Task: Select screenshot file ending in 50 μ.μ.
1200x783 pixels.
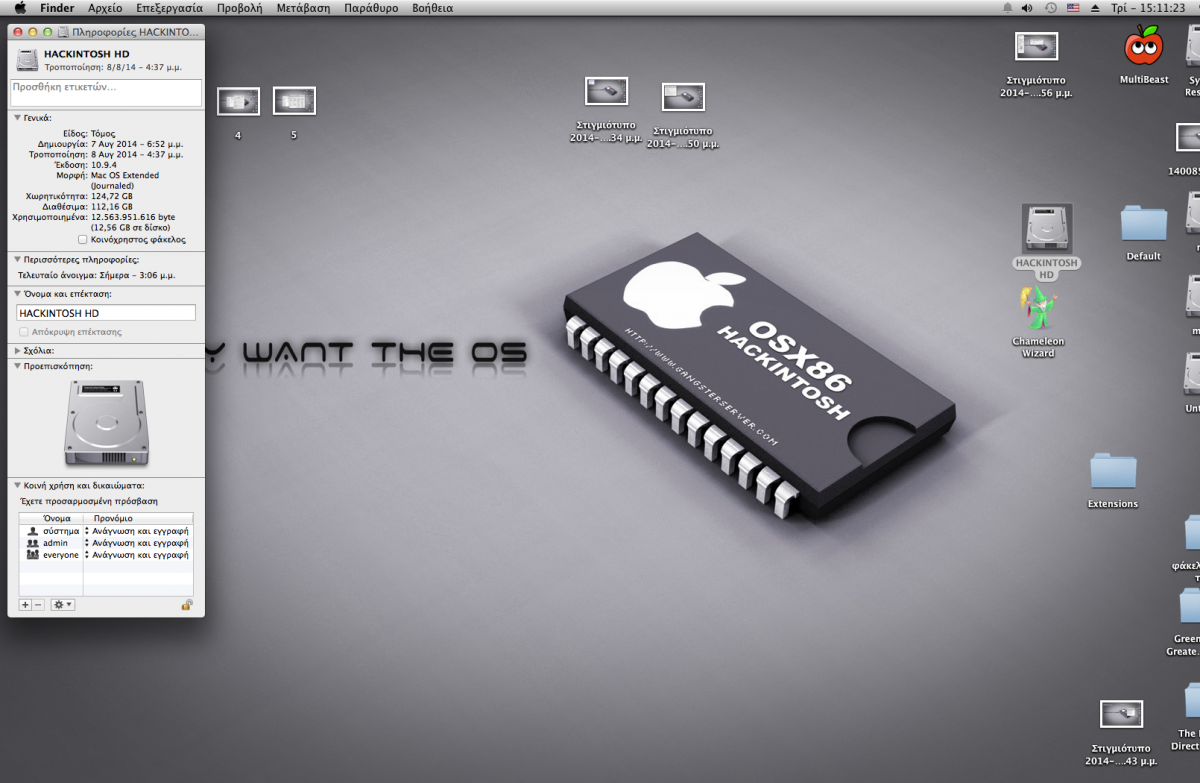Action: coord(683,97)
